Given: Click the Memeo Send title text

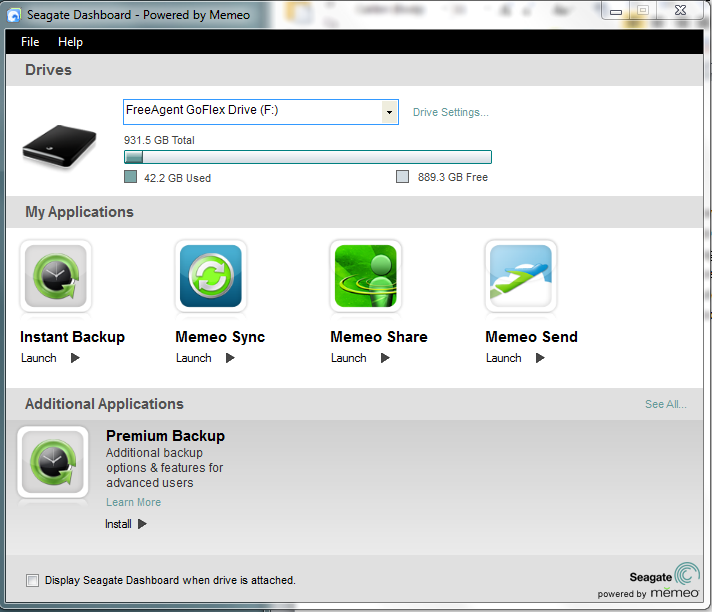Looking at the screenshot, I should pyautogui.click(x=531, y=337).
